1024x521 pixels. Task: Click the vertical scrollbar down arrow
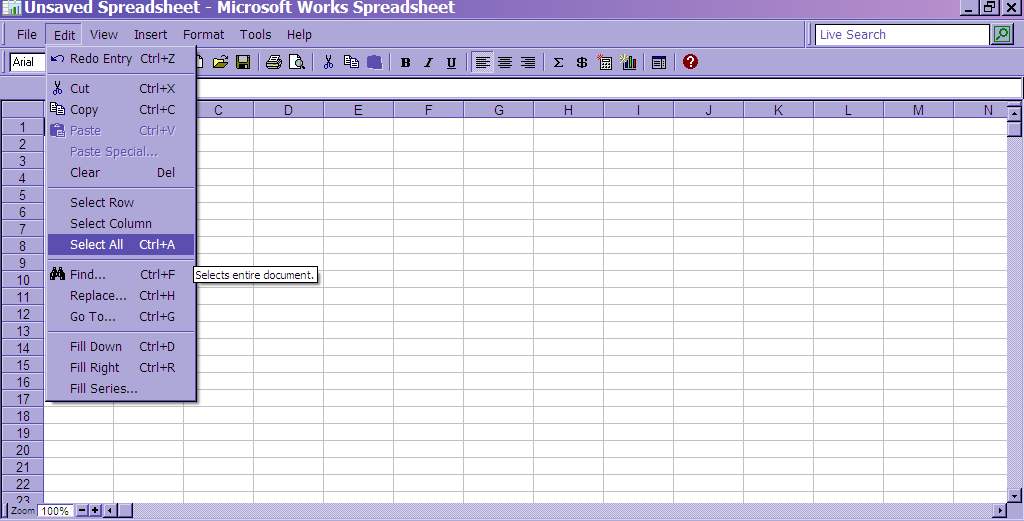pyautogui.click(x=1014, y=496)
